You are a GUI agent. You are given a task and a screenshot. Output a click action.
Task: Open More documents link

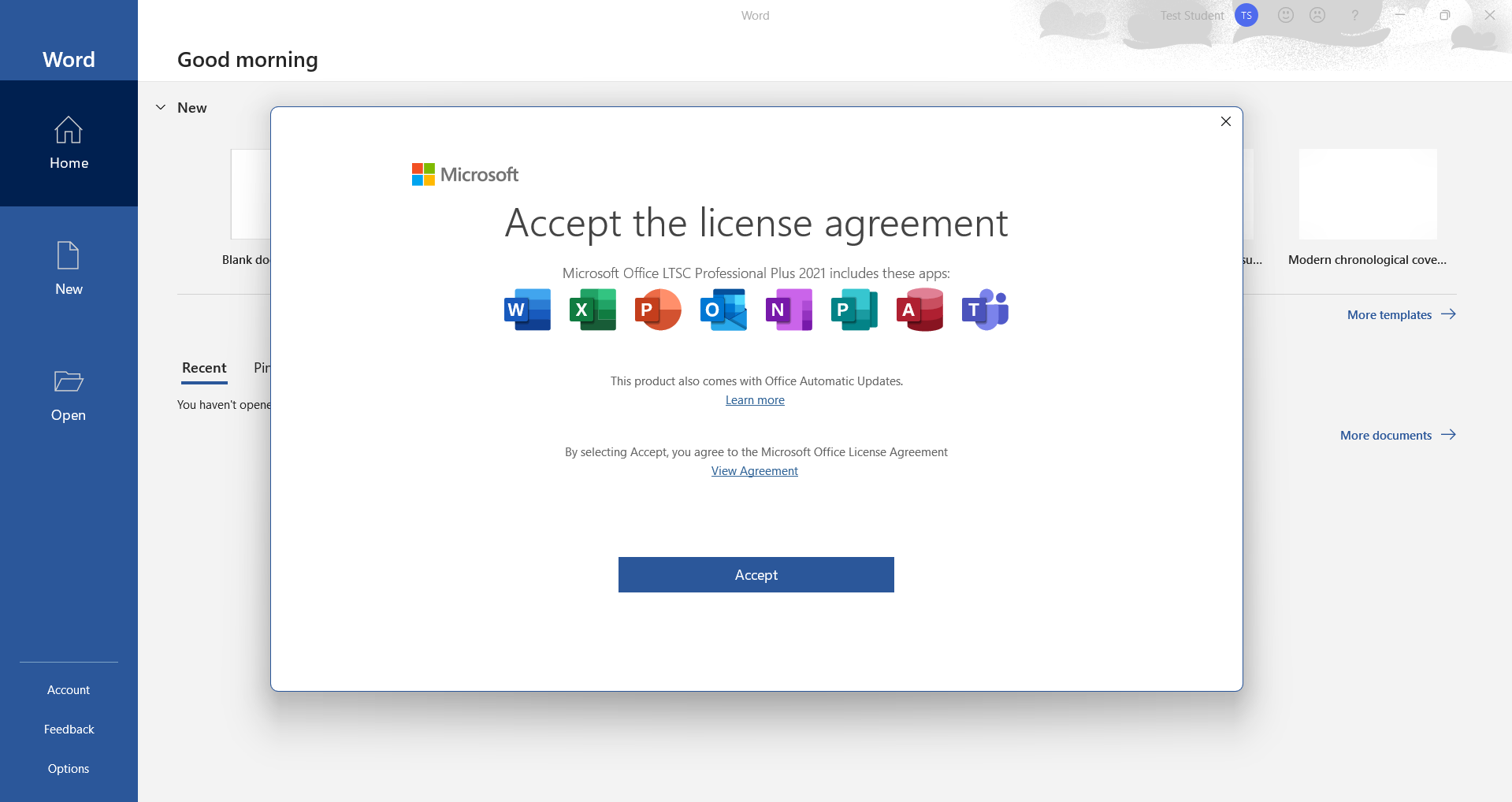[x=1398, y=435]
